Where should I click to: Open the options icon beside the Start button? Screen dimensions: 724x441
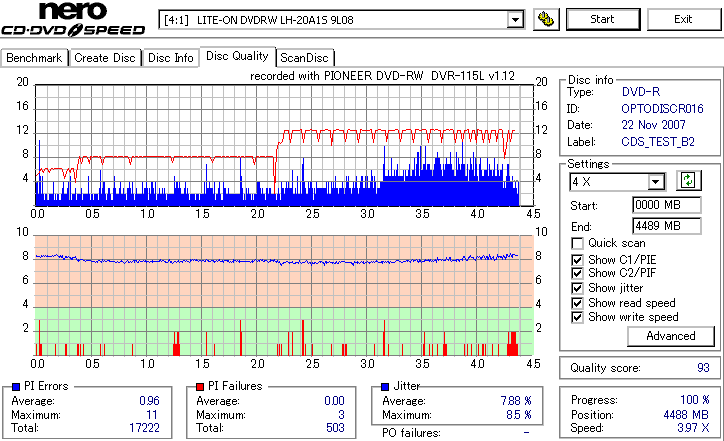coord(546,19)
